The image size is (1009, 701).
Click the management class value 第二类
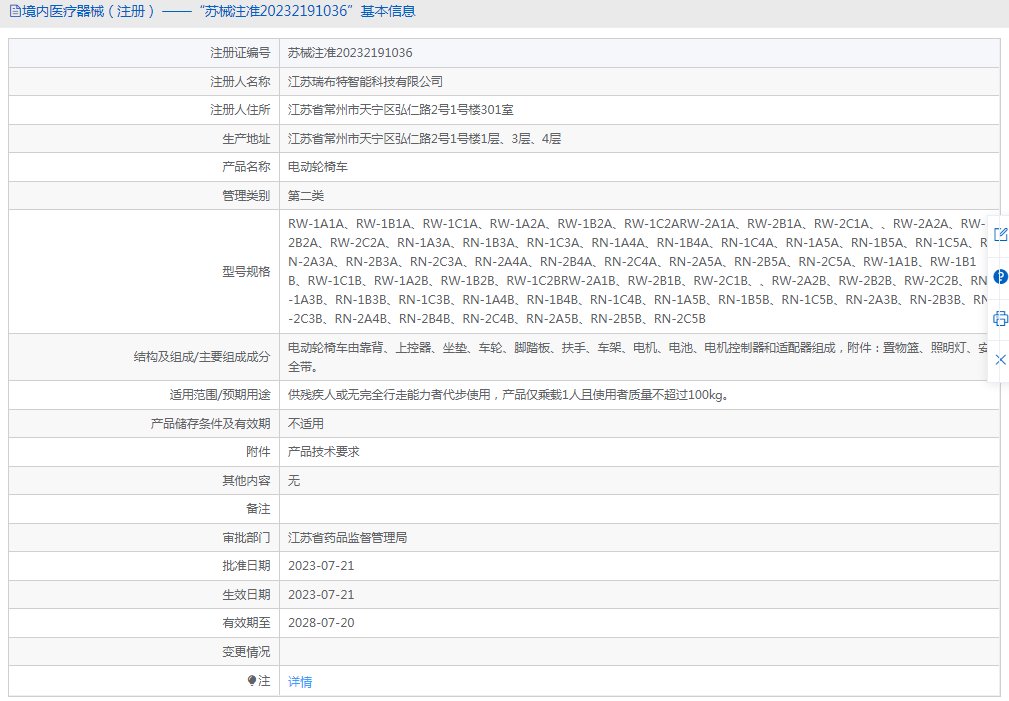coord(306,196)
